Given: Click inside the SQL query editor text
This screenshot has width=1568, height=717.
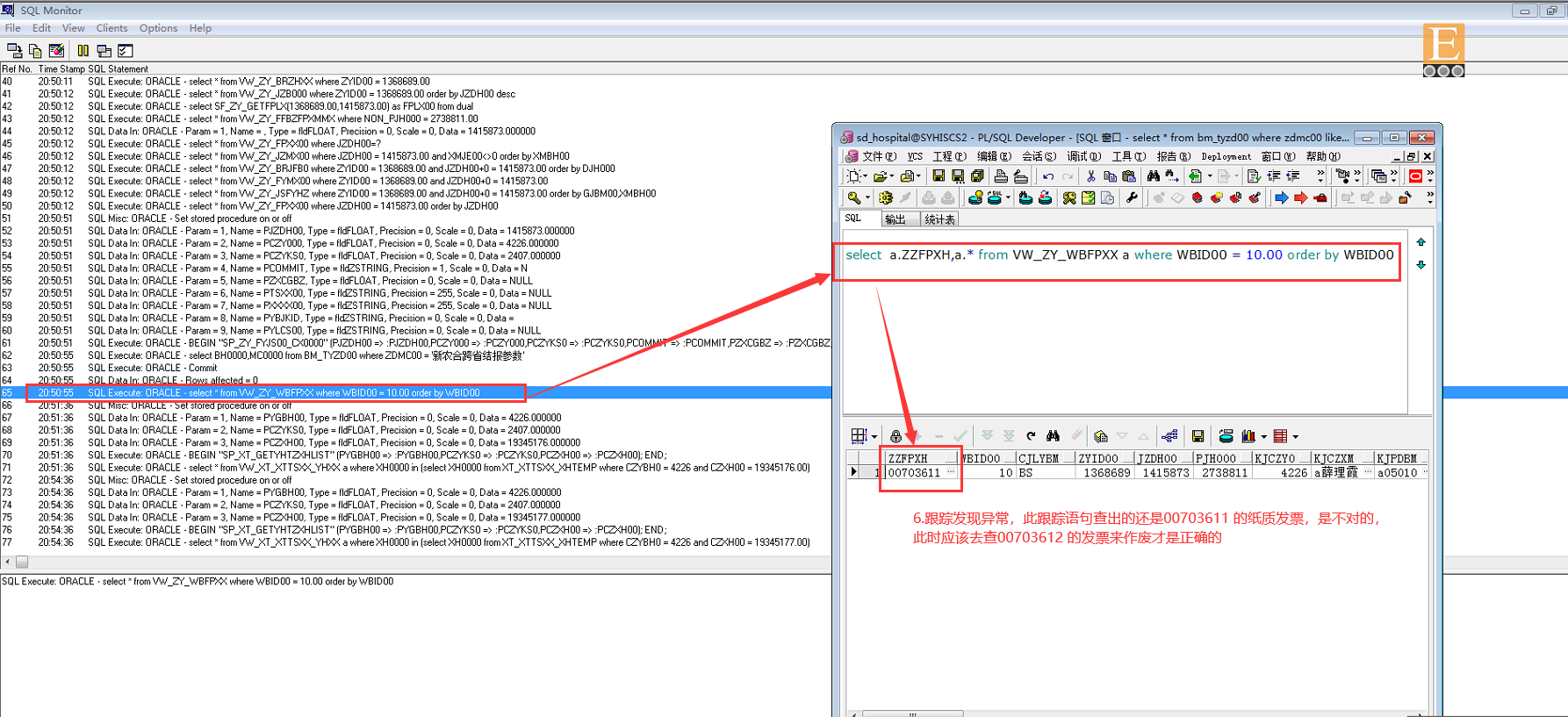Looking at the screenshot, I should pos(1119,255).
